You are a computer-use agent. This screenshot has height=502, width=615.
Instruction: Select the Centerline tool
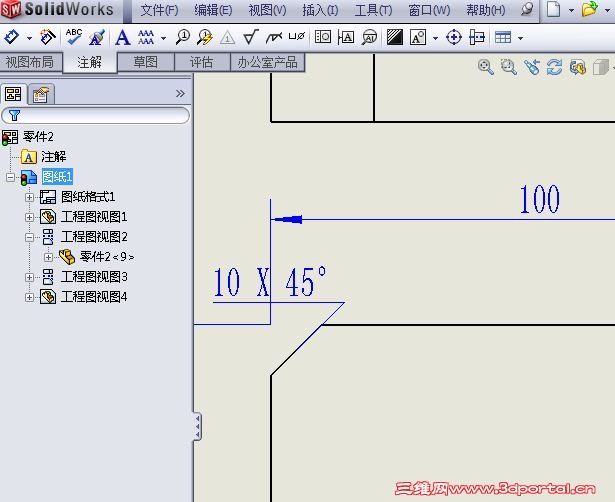(477, 37)
